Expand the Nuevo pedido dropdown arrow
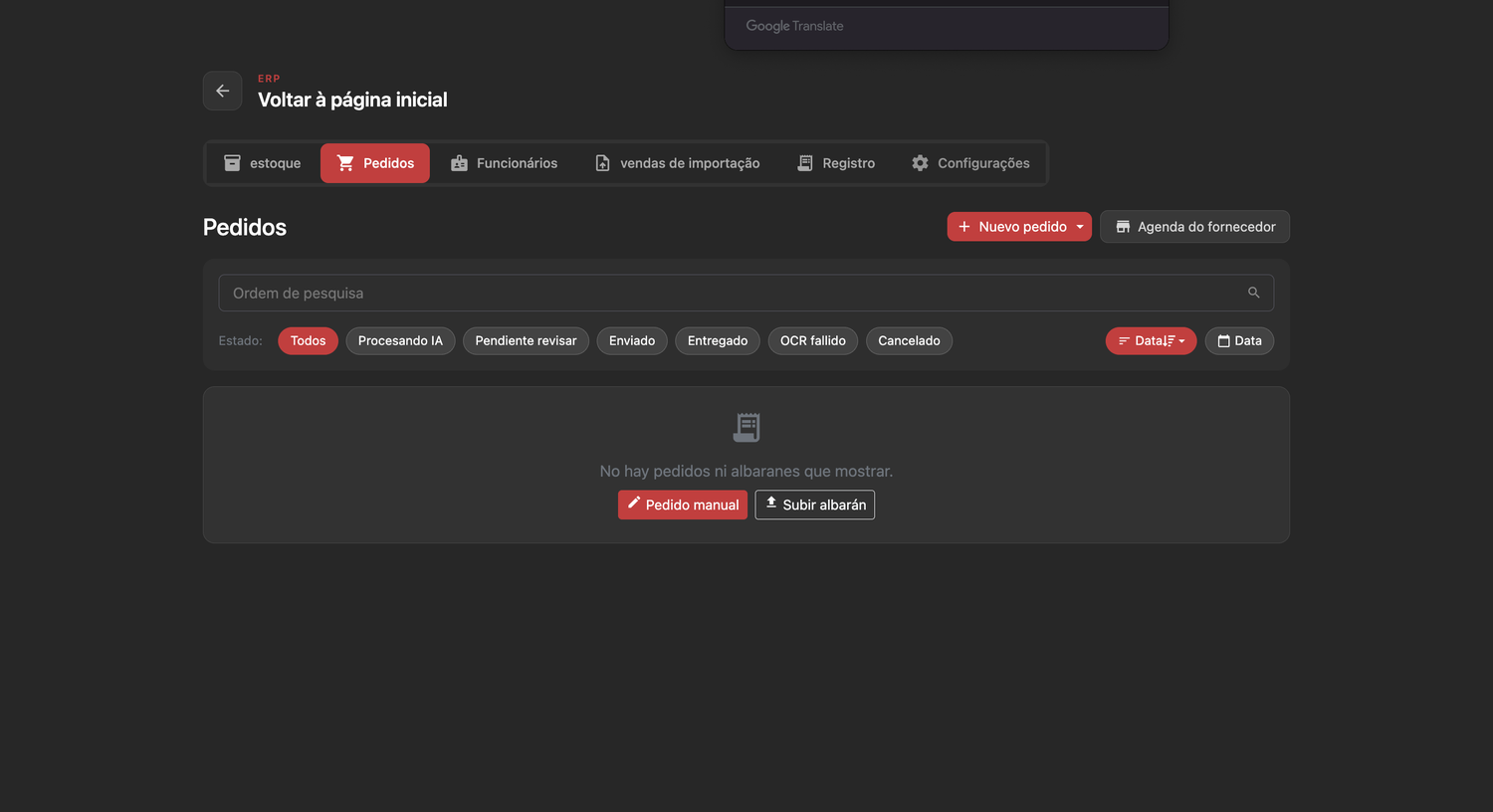The height and width of the screenshot is (812, 1493). (x=1080, y=227)
